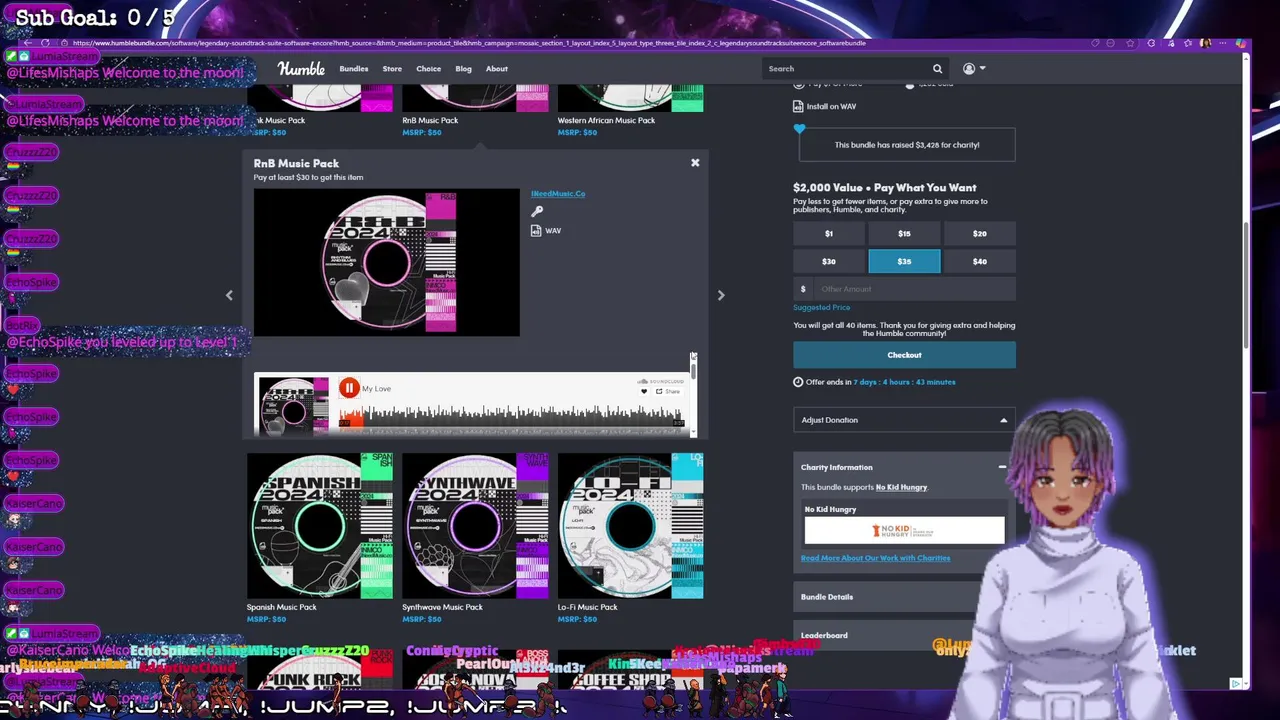
Task: Click the RnB Music Pack cover image
Action: [x=387, y=263]
